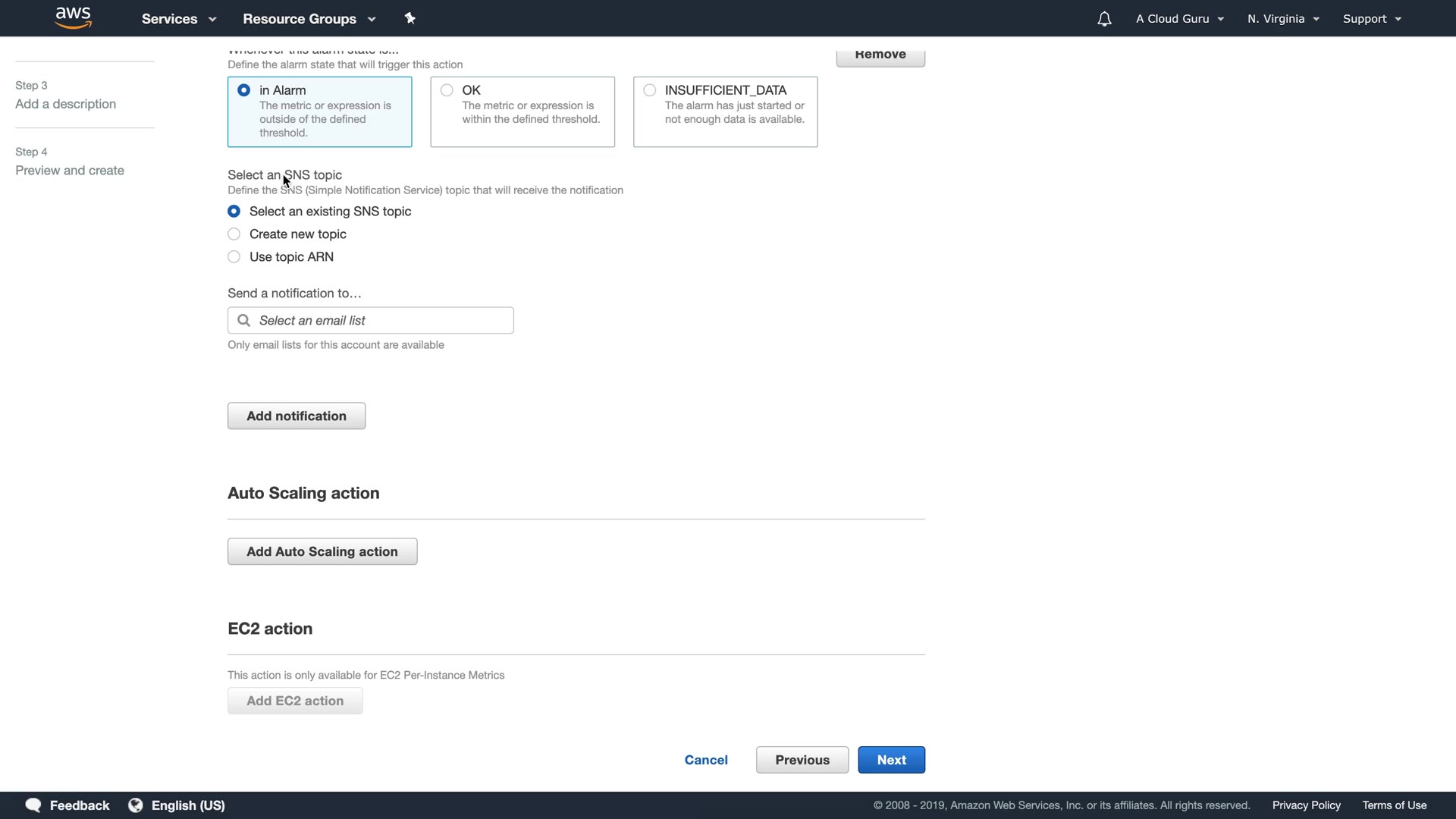Choose Create new topic radio button
The width and height of the screenshot is (1456, 819).
tap(234, 234)
